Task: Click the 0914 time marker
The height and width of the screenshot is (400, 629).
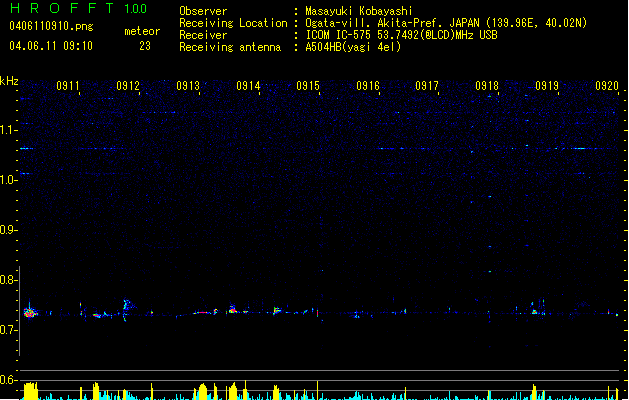Action: point(248,86)
